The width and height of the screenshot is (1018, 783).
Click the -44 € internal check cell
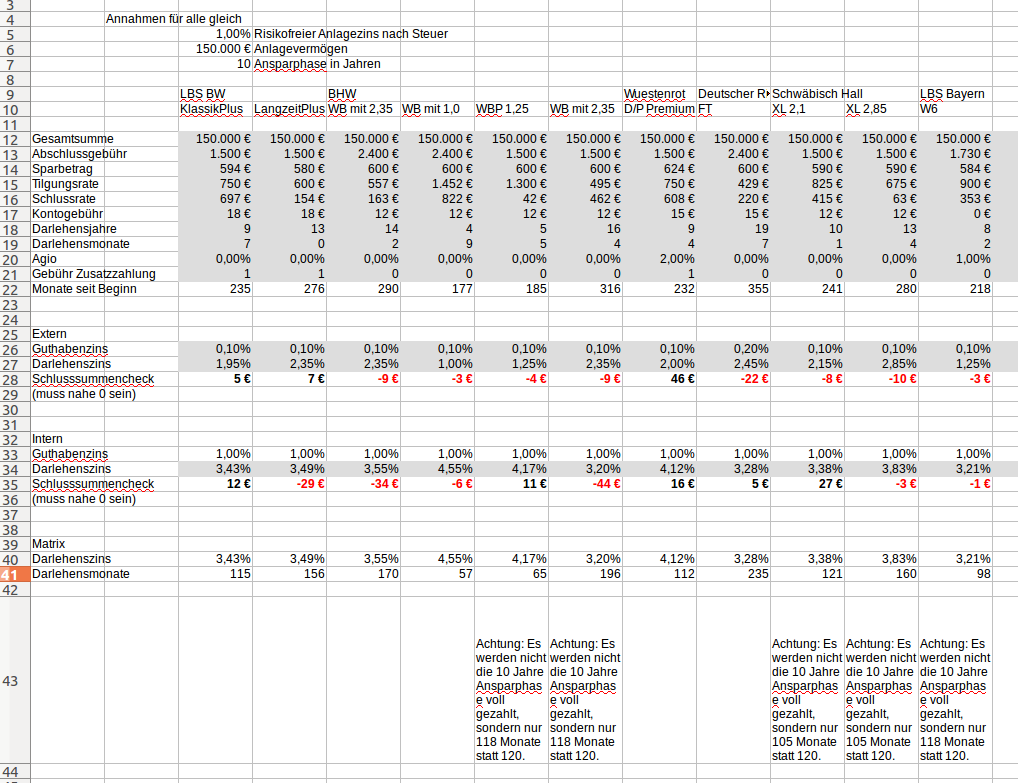pos(586,484)
